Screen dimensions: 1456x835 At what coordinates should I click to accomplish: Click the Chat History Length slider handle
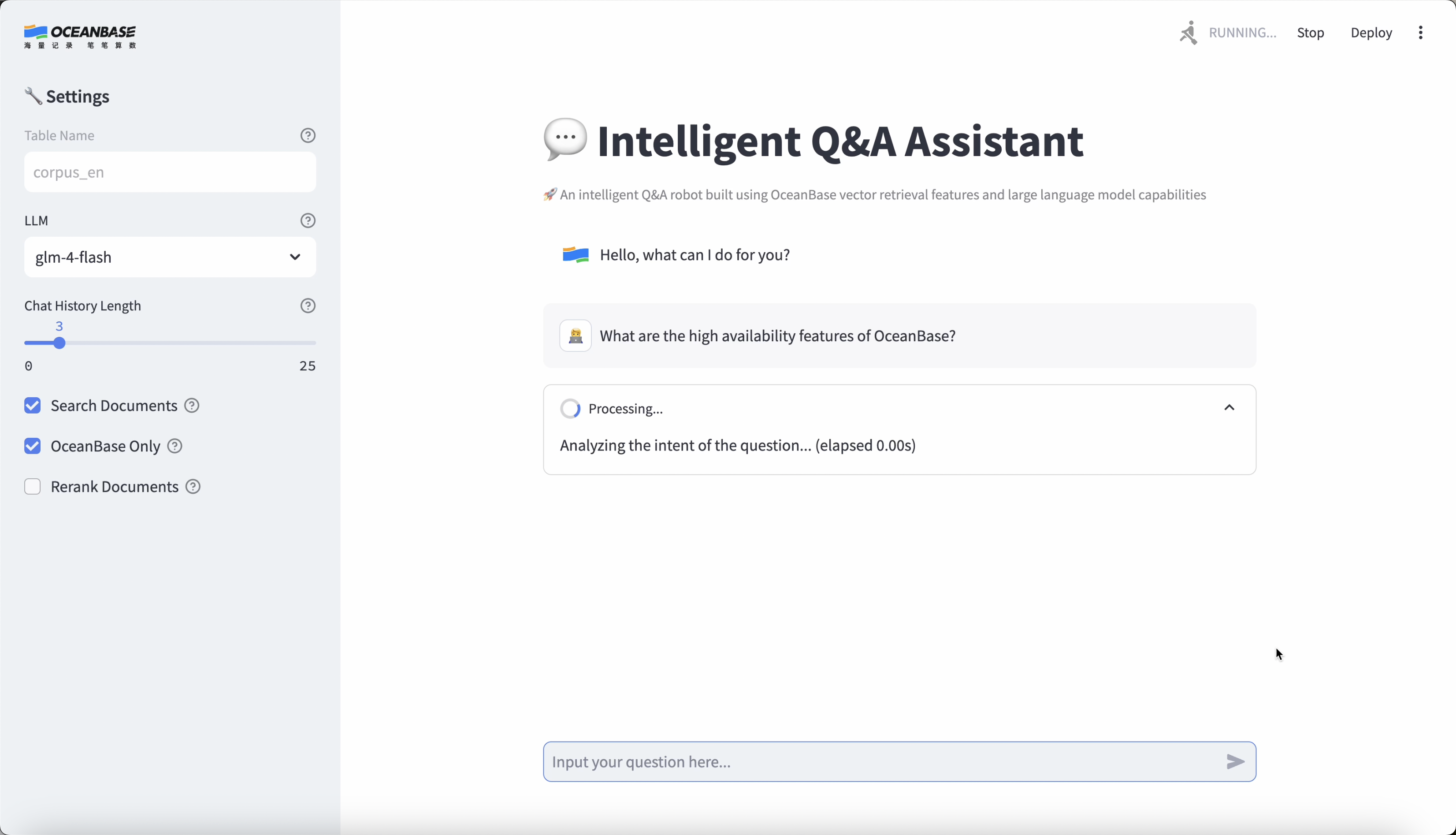(59, 343)
